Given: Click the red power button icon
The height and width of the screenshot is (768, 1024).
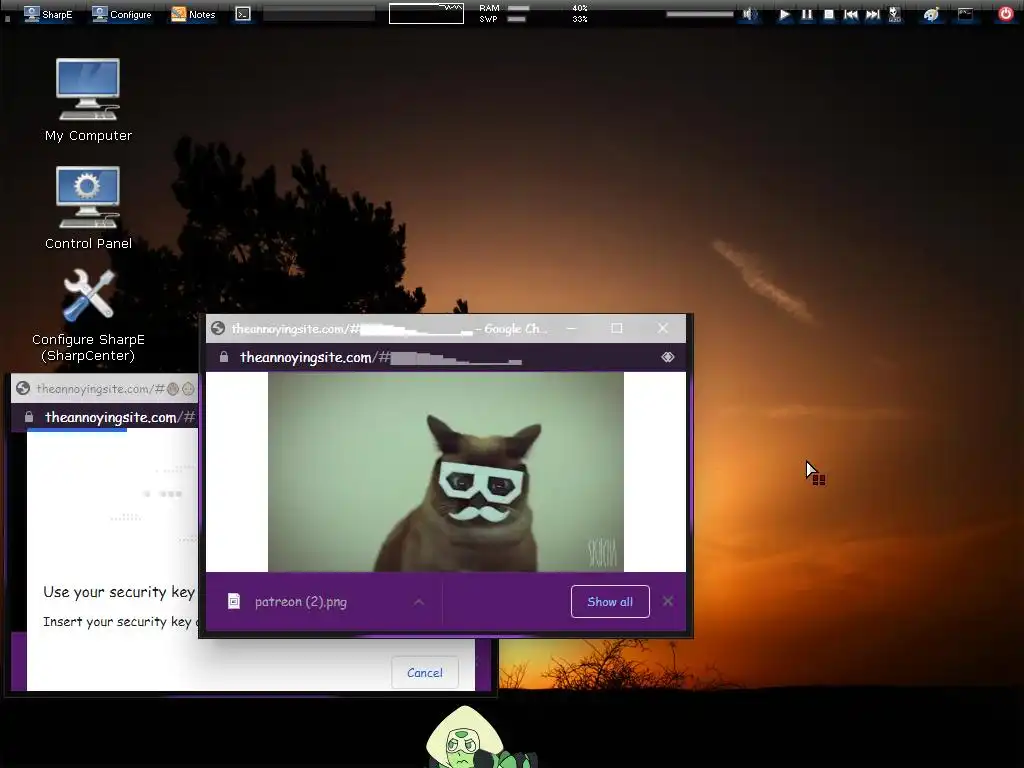Looking at the screenshot, I should 1006,14.
